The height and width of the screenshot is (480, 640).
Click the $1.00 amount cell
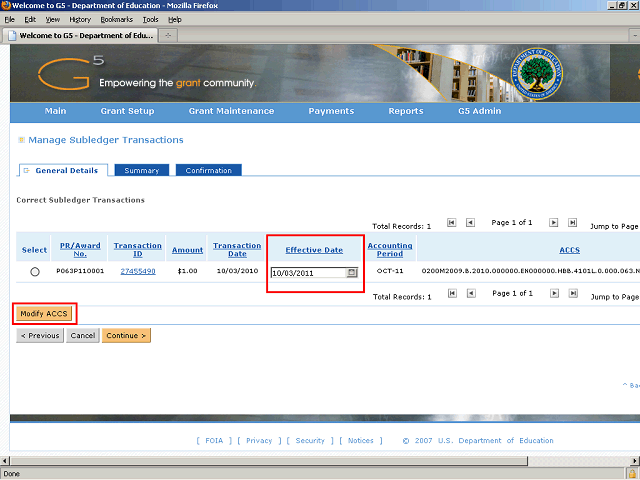187,271
